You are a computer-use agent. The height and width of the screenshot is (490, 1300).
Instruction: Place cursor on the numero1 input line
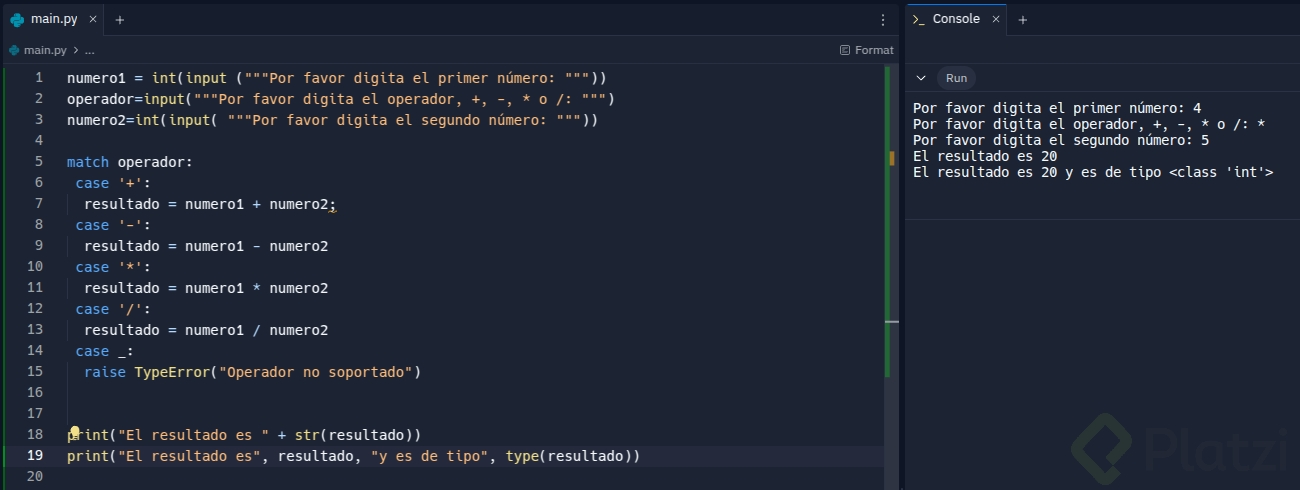pos(337,77)
